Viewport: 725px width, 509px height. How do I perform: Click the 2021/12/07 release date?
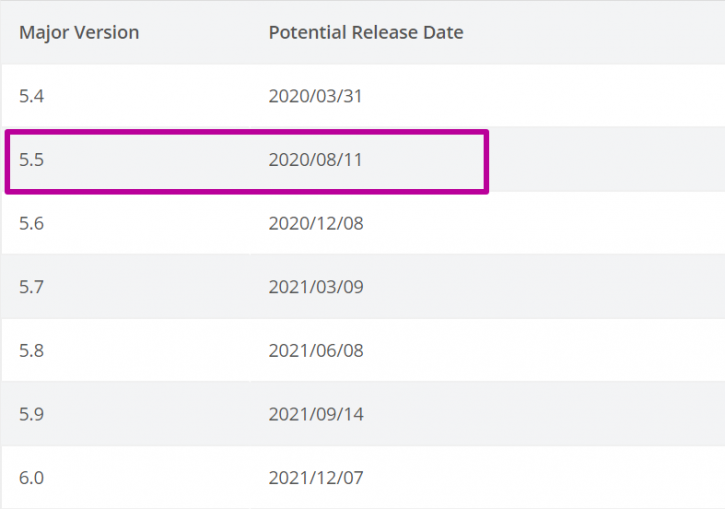[316, 478]
